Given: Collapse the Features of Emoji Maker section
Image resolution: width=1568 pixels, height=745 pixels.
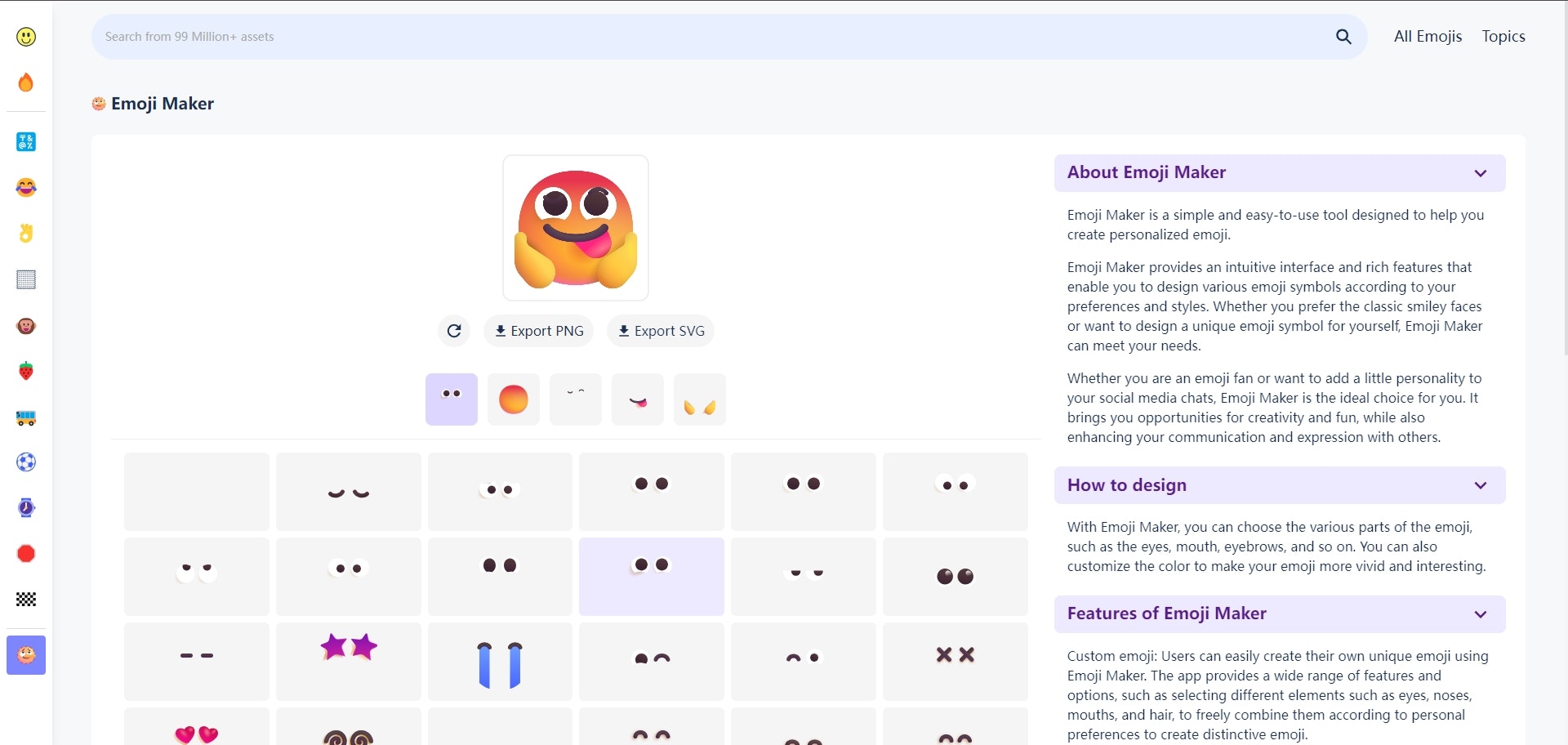Looking at the screenshot, I should [1280, 614].
